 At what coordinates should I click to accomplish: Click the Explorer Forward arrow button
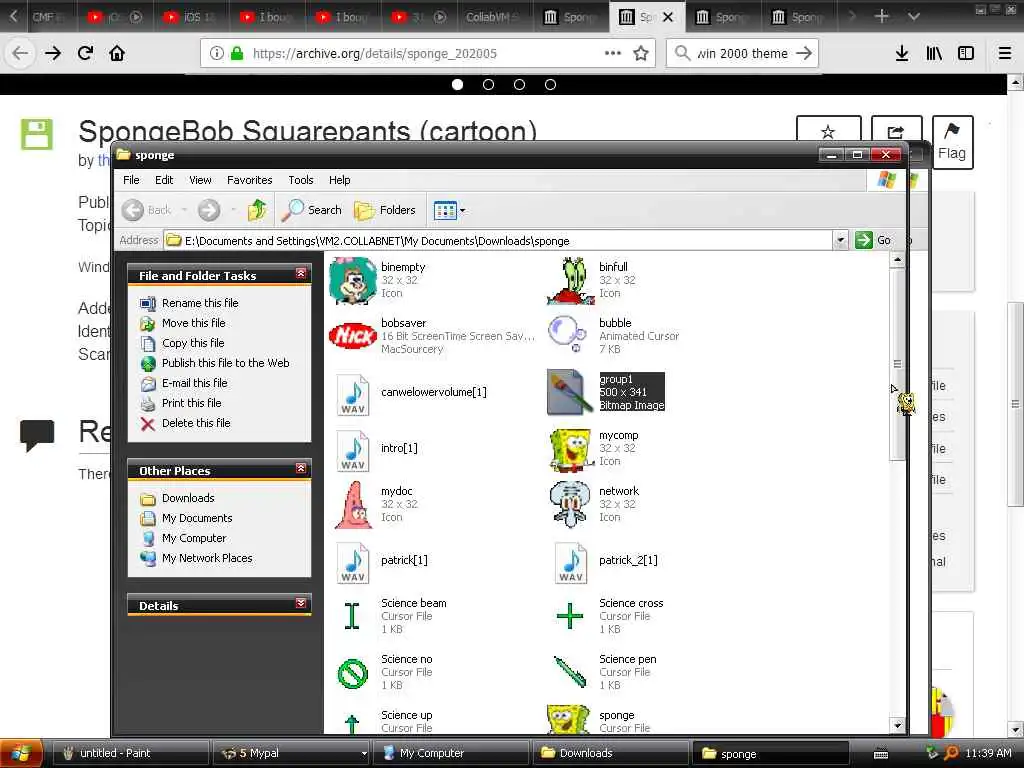[x=209, y=210]
